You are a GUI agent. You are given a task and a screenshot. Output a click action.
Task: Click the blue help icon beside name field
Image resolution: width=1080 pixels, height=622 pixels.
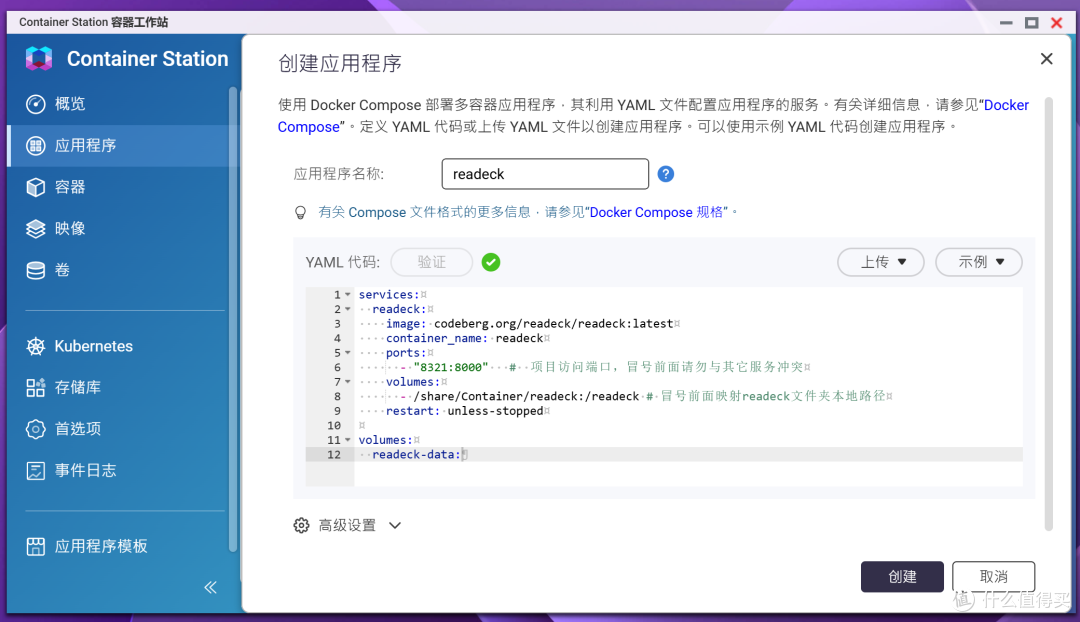pyautogui.click(x=665, y=174)
